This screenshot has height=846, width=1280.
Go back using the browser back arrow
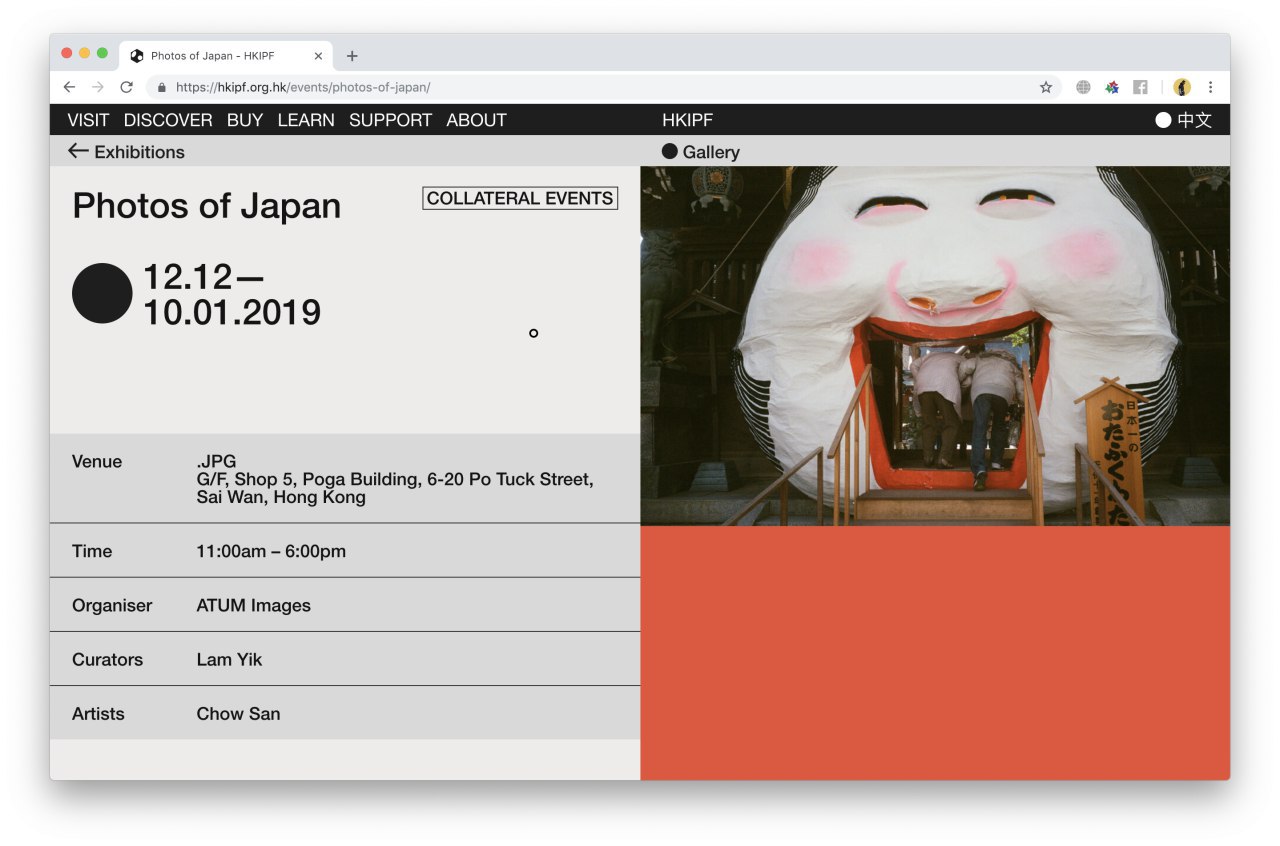[69, 87]
